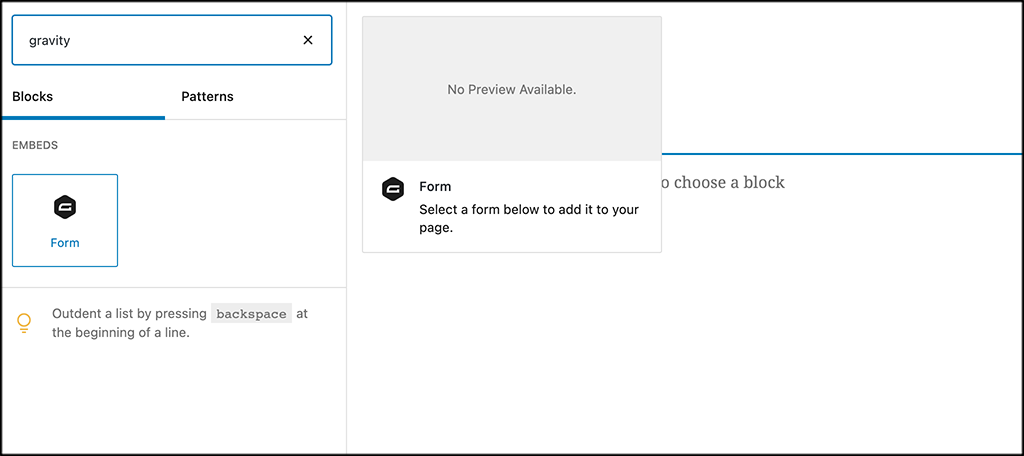Image resolution: width=1024 pixels, height=456 pixels.
Task: Click the Gravity Forms hexagon icon in the block tile
Action: pyautogui.click(x=65, y=207)
